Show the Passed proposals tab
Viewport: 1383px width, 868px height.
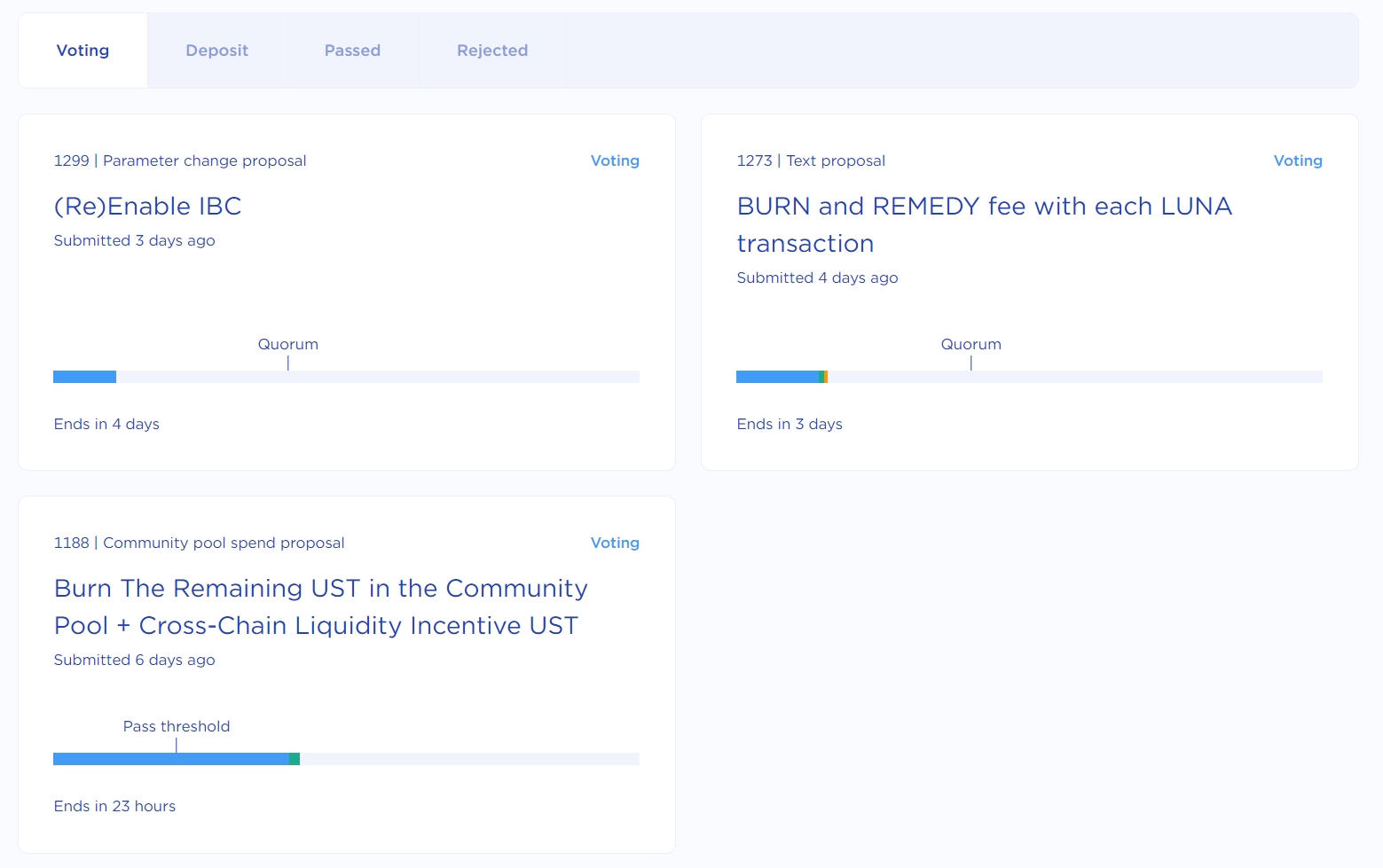point(352,51)
